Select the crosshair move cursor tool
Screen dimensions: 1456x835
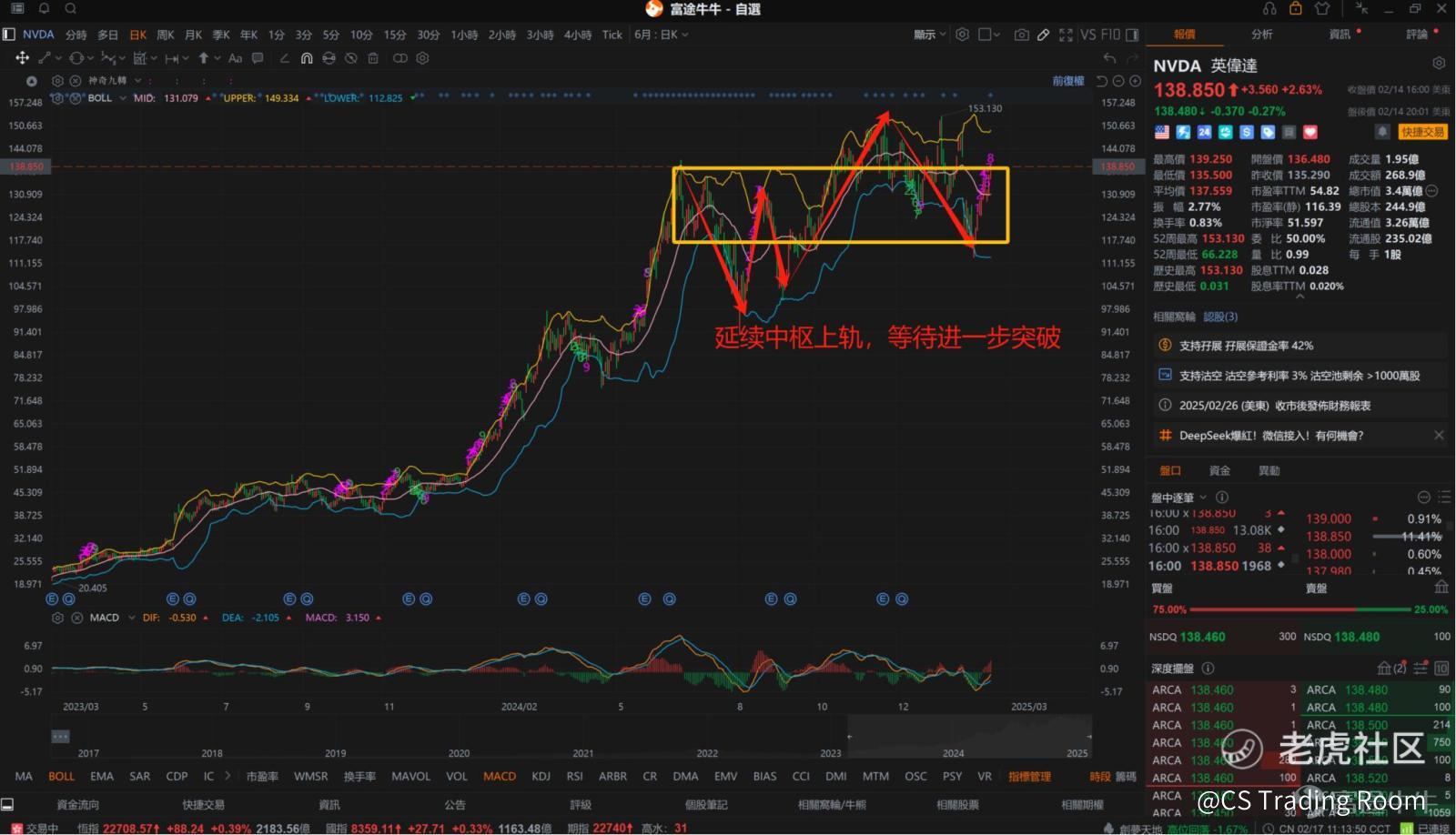(x=22, y=58)
